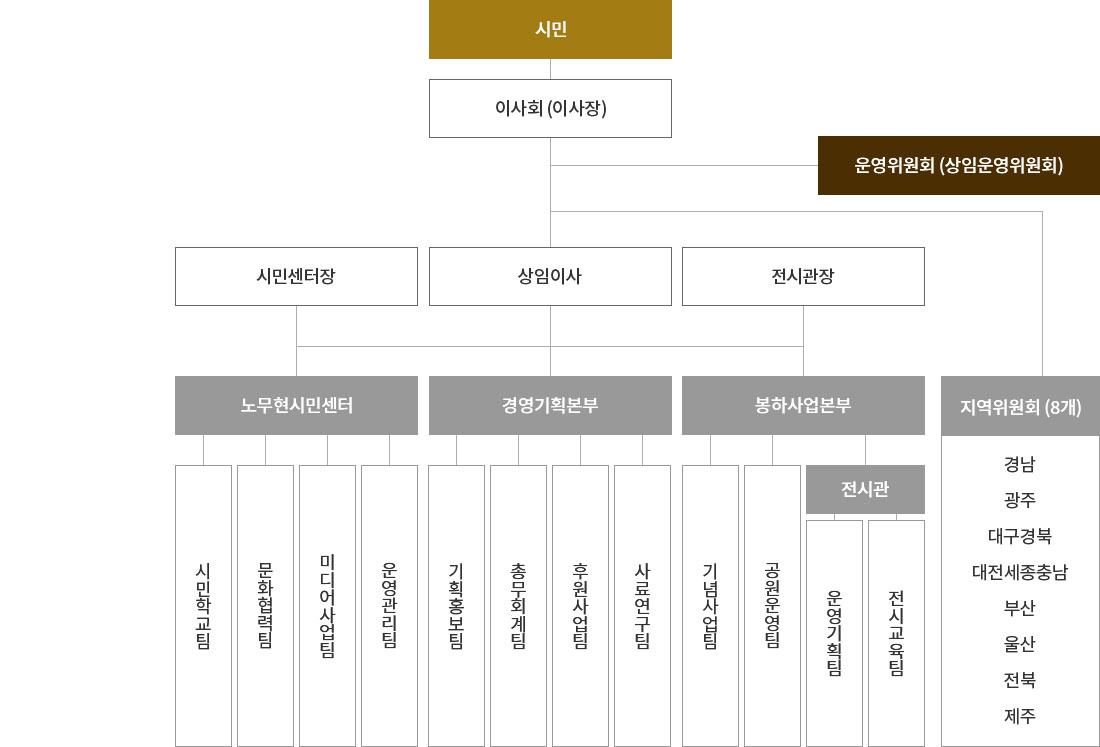Select the 후원사업팀 column
This screenshot has width=1100, height=747.
(x=580, y=605)
